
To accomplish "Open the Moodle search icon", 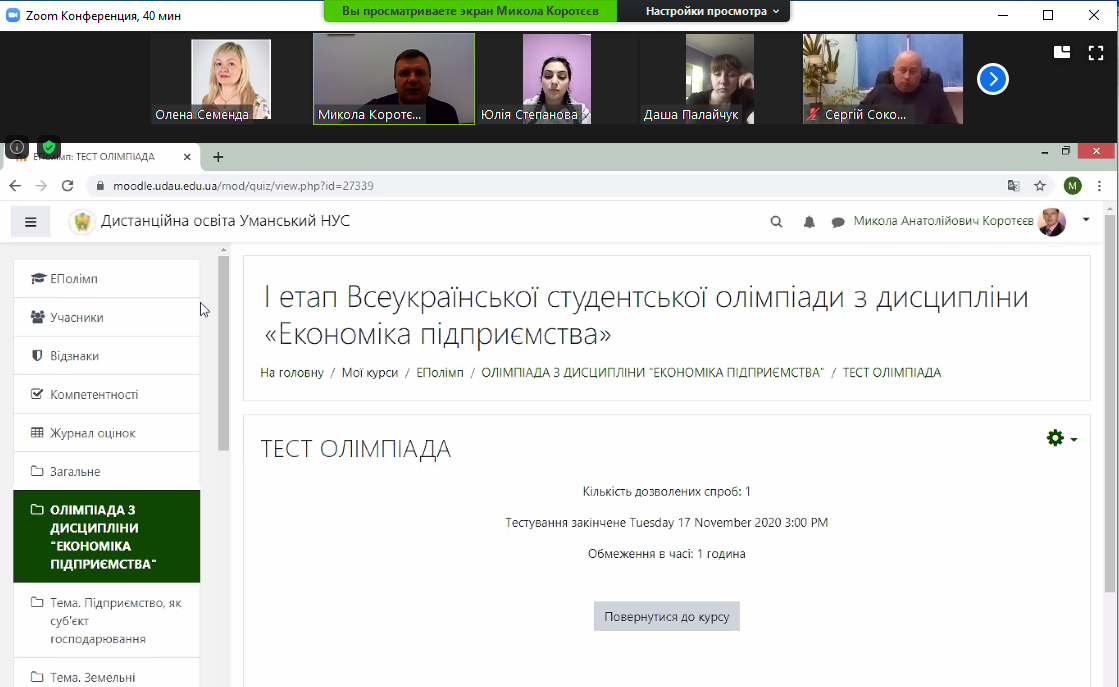I will 776,222.
